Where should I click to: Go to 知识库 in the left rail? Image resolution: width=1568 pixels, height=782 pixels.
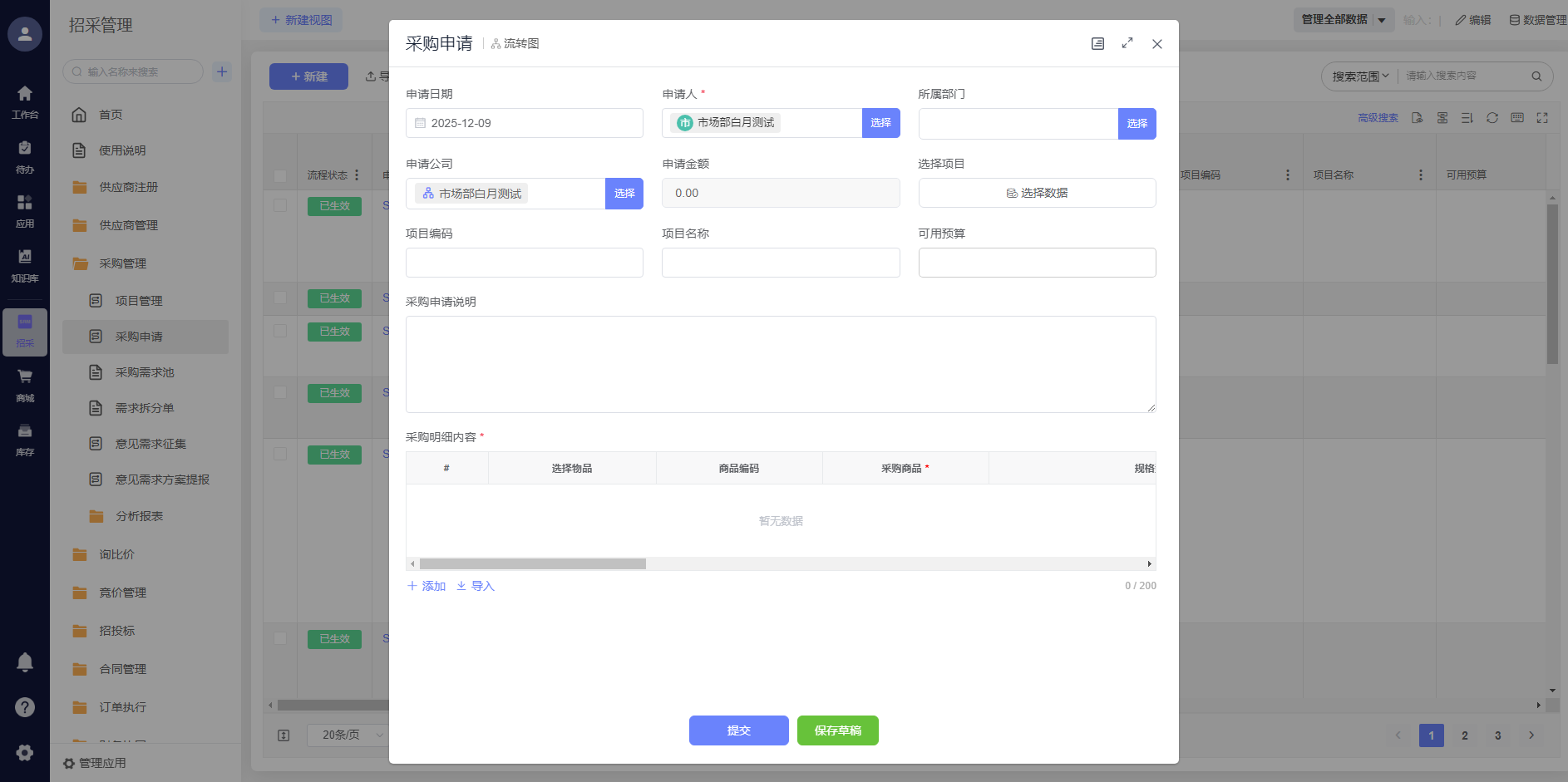[x=25, y=265]
